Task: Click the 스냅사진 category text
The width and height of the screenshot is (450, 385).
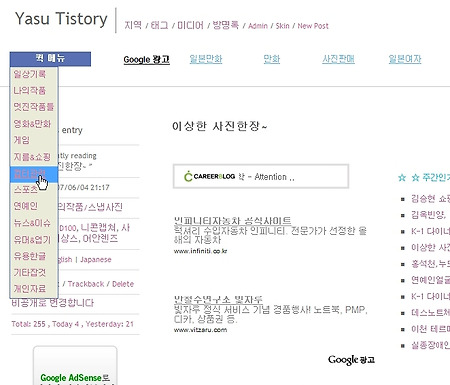Action: click(106, 207)
